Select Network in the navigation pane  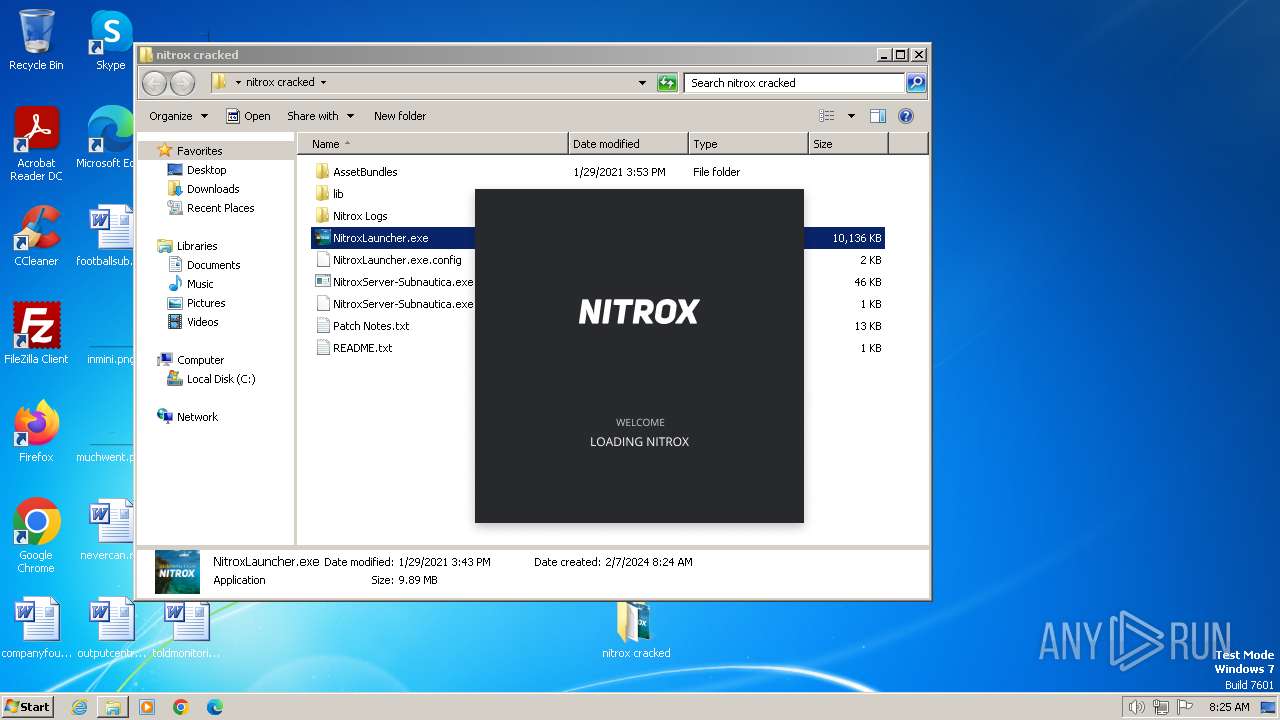(x=196, y=417)
